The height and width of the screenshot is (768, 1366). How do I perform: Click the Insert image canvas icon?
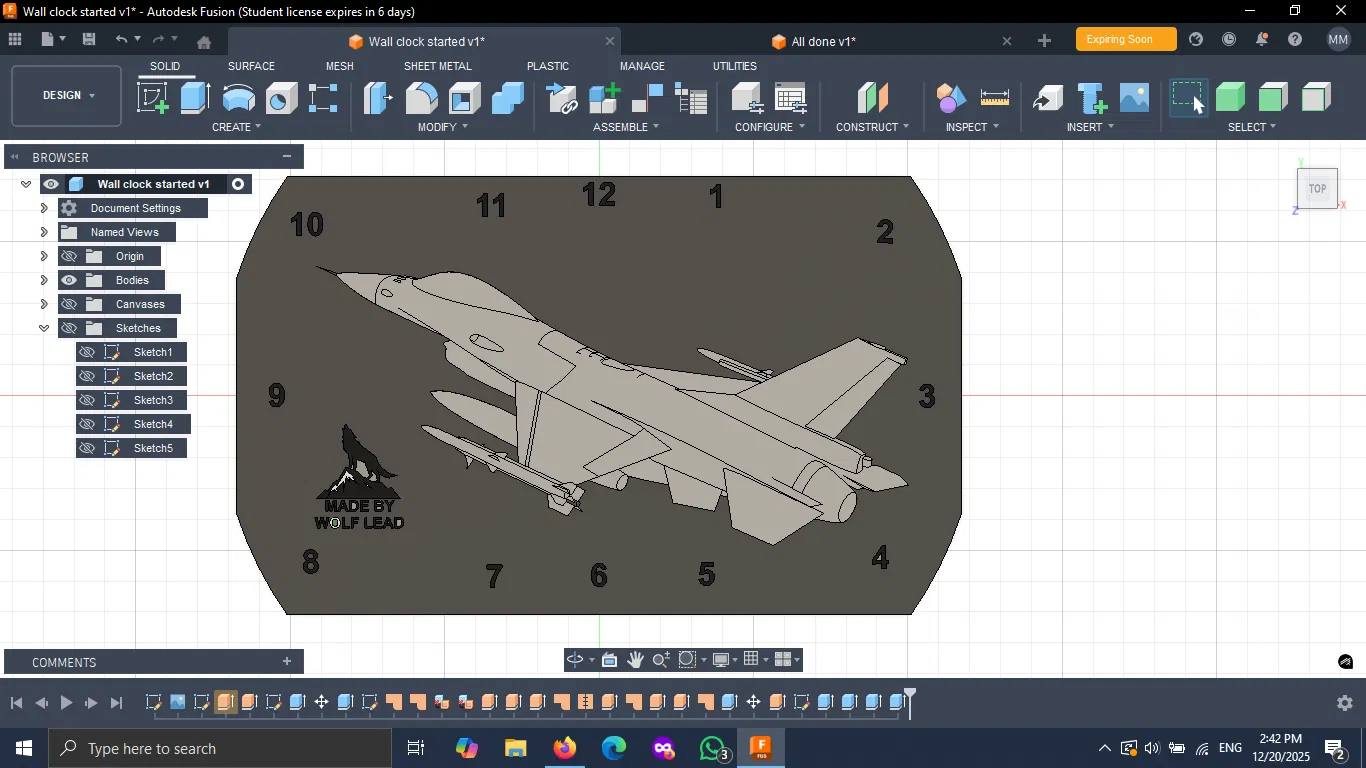(x=1134, y=98)
